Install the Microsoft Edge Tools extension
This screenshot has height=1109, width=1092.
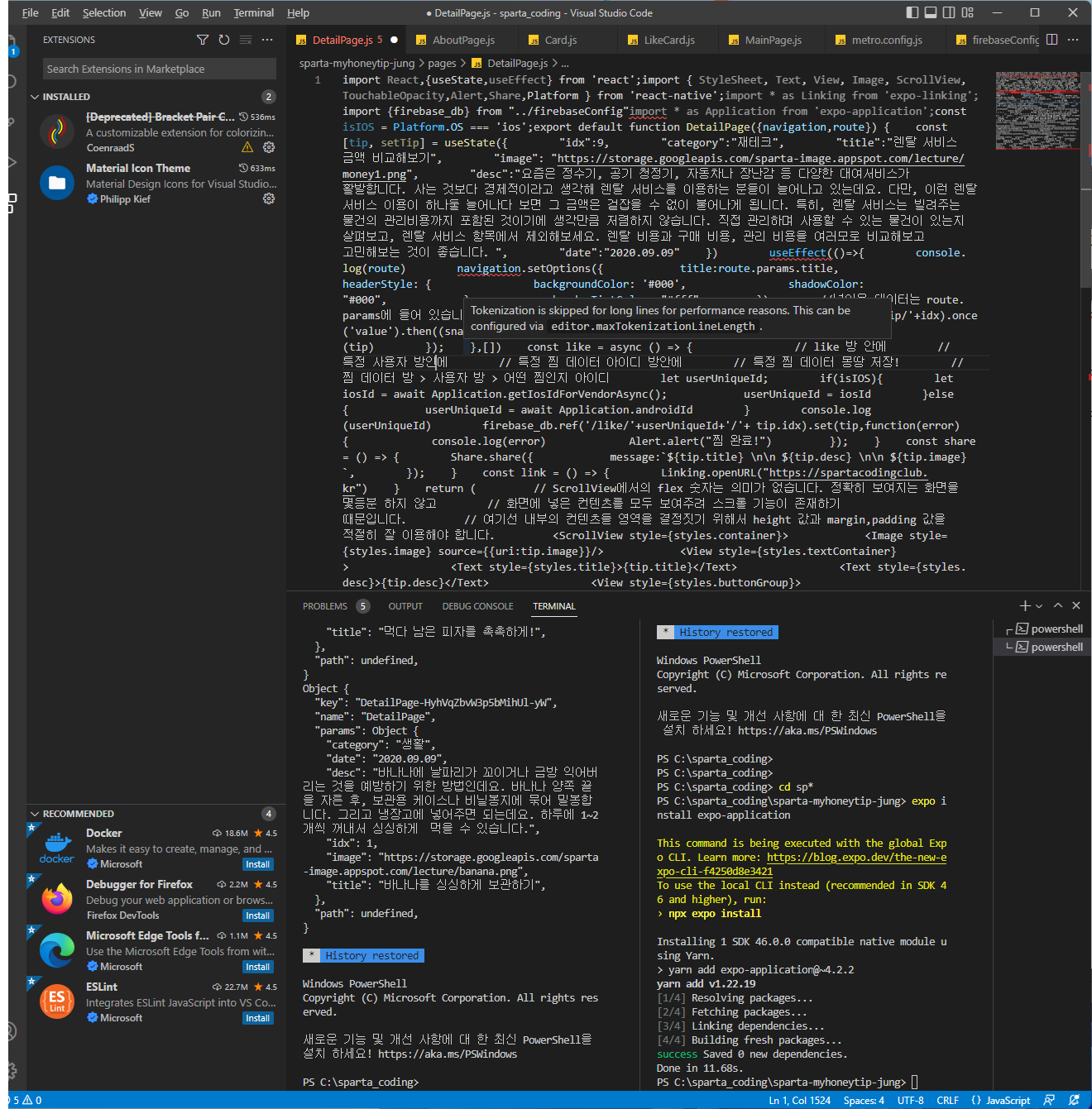tap(257, 967)
